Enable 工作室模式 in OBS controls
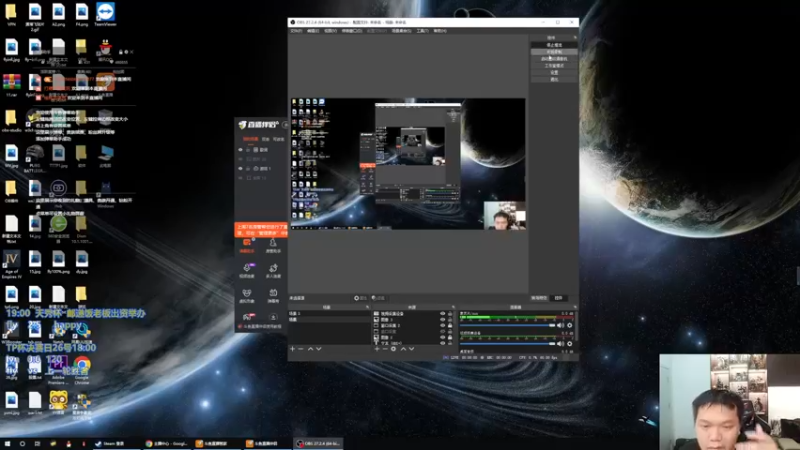The width and height of the screenshot is (800, 450). coord(554,65)
